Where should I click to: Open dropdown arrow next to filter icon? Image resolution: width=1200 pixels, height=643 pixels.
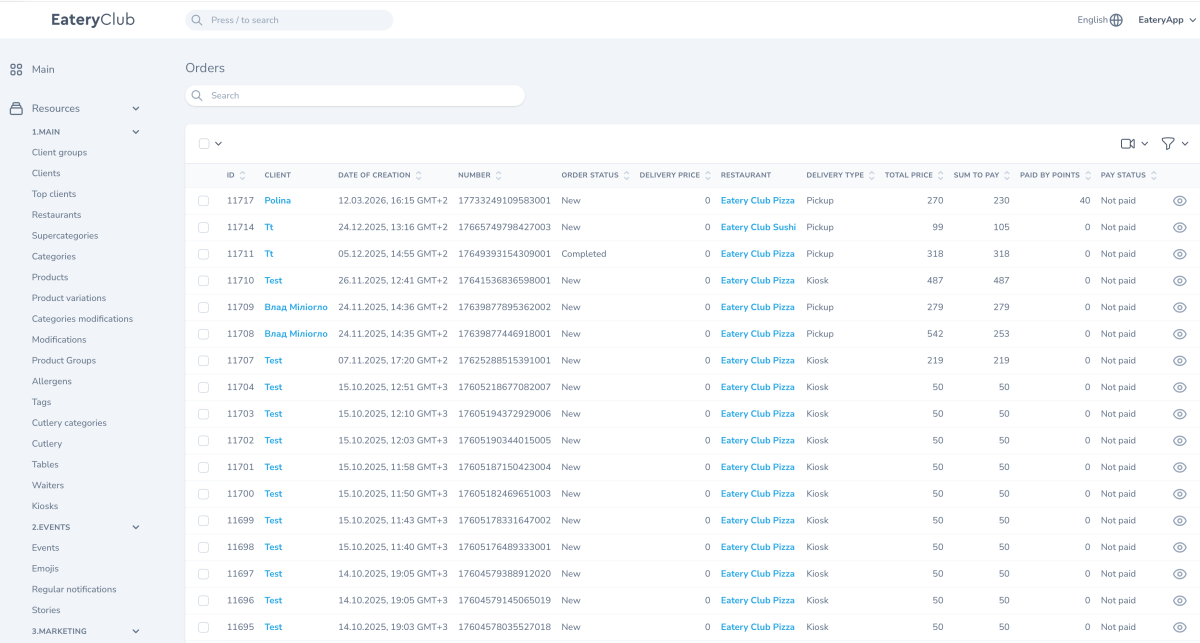(x=1185, y=144)
